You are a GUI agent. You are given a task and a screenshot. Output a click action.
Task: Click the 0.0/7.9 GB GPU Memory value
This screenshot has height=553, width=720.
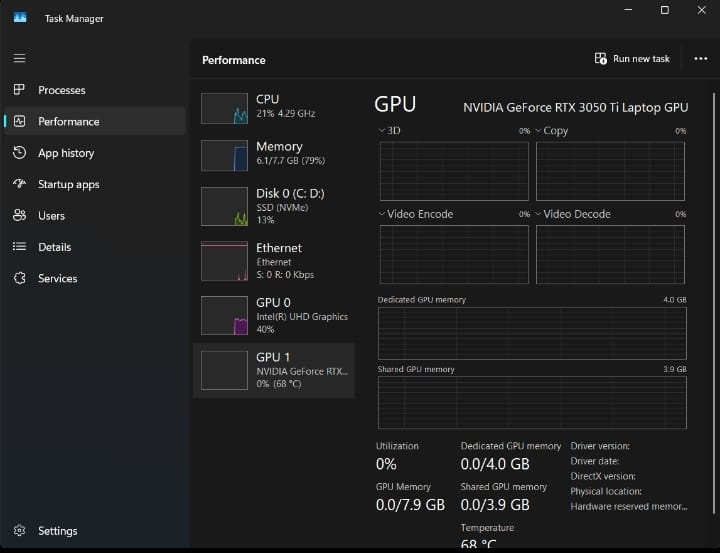pyautogui.click(x=410, y=505)
